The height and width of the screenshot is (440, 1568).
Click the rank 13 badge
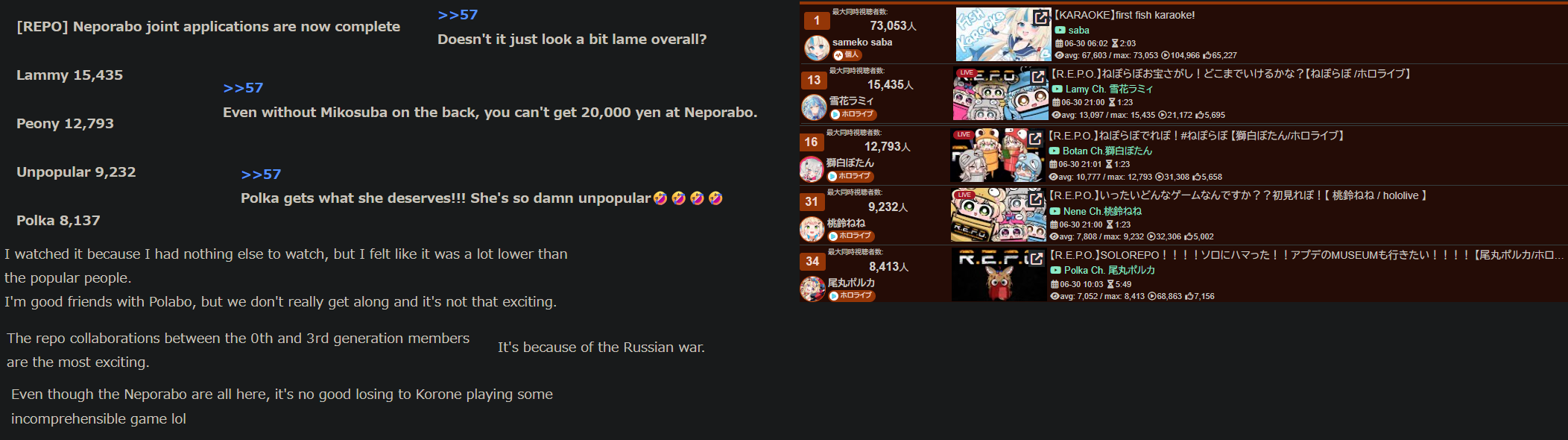coord(814,80)
